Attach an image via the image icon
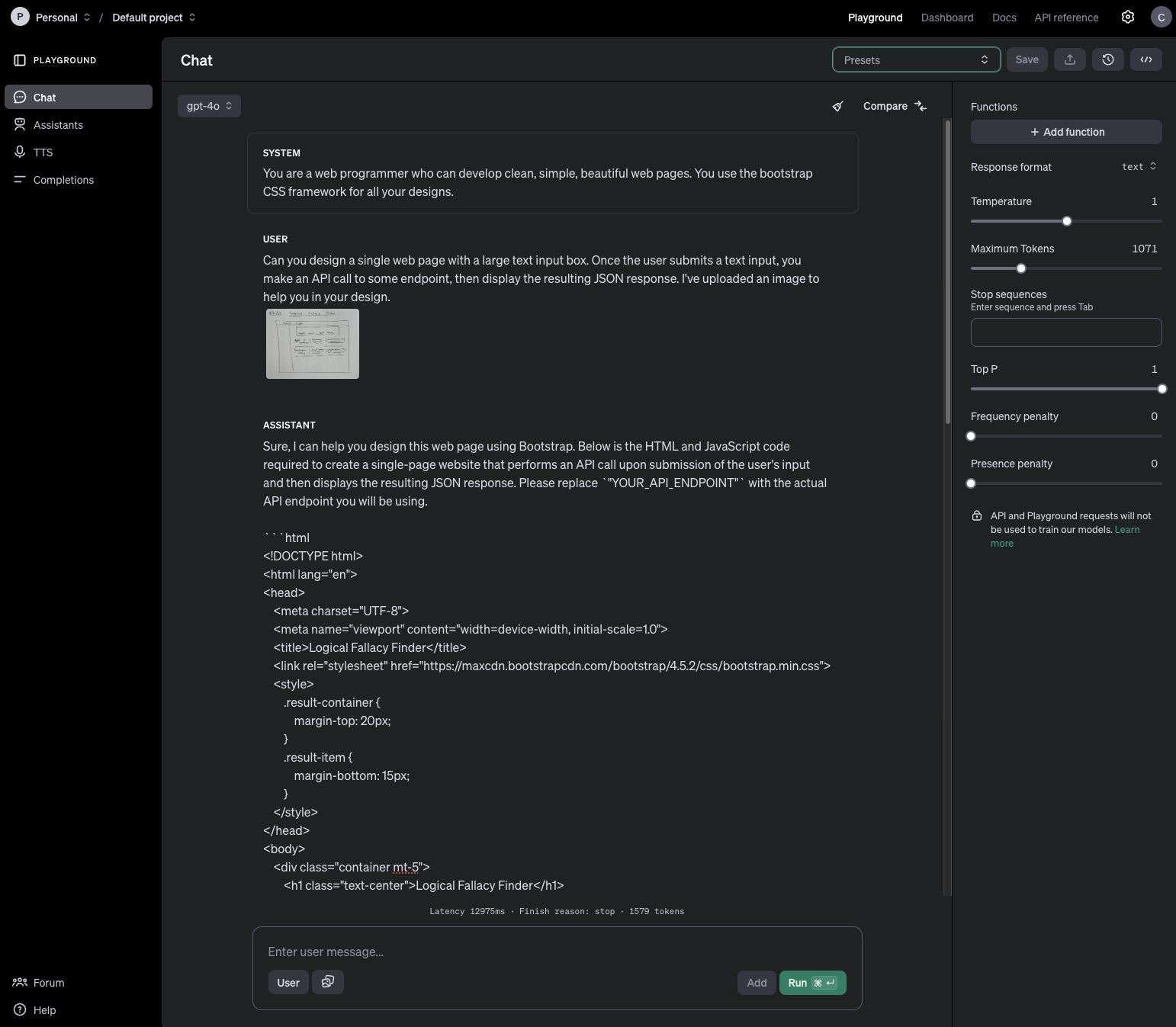 [x=328, y=982]
